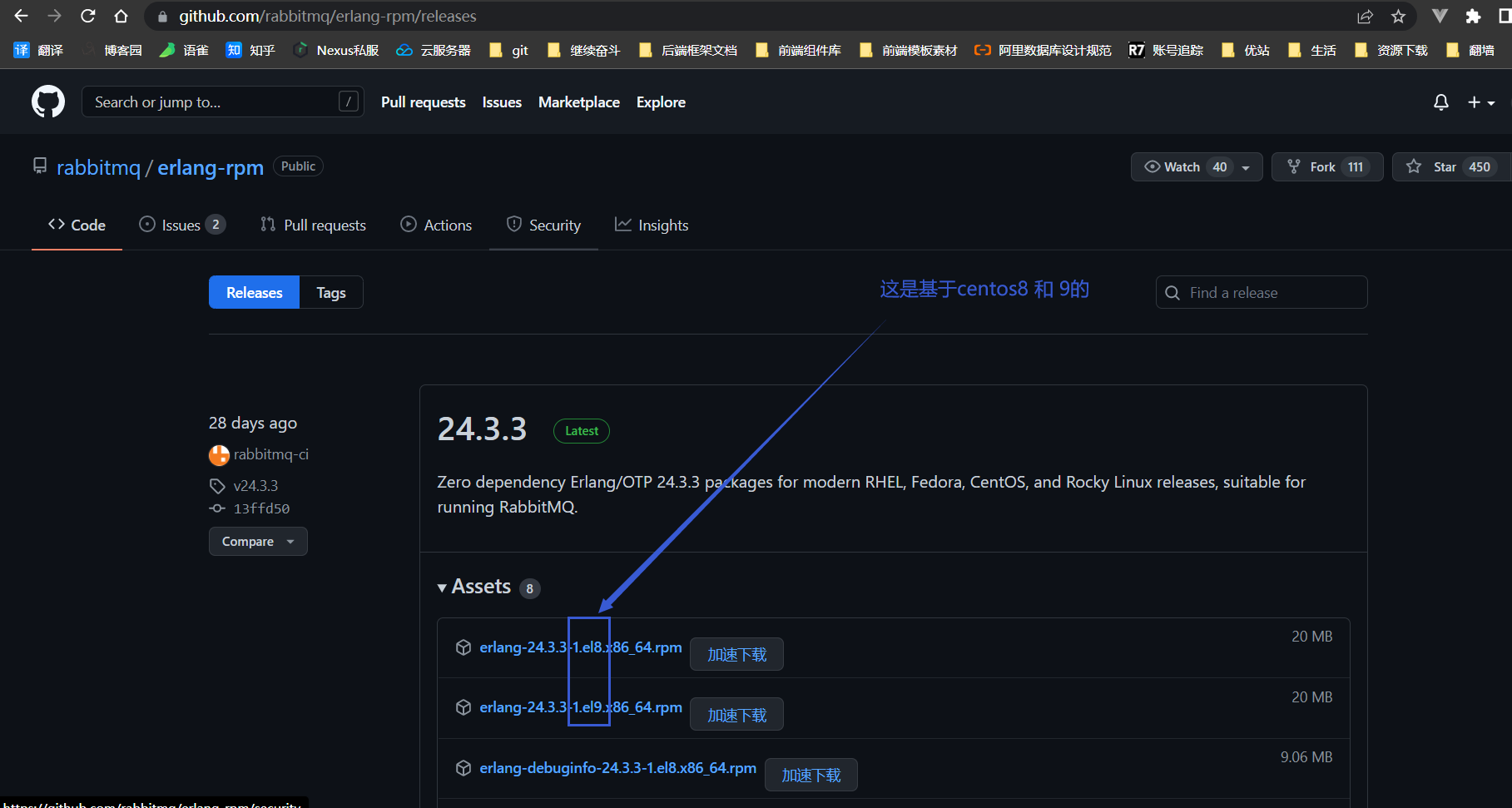Open the 语雀 bookmark
This screenshot has width=1512, height=808.
184,50
